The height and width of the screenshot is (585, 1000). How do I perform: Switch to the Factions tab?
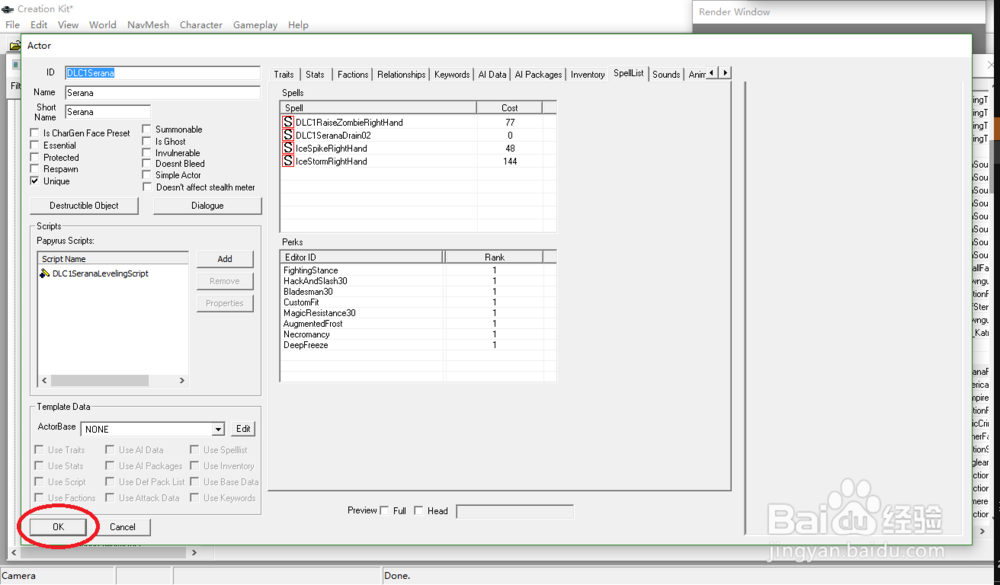coord(353,75)
